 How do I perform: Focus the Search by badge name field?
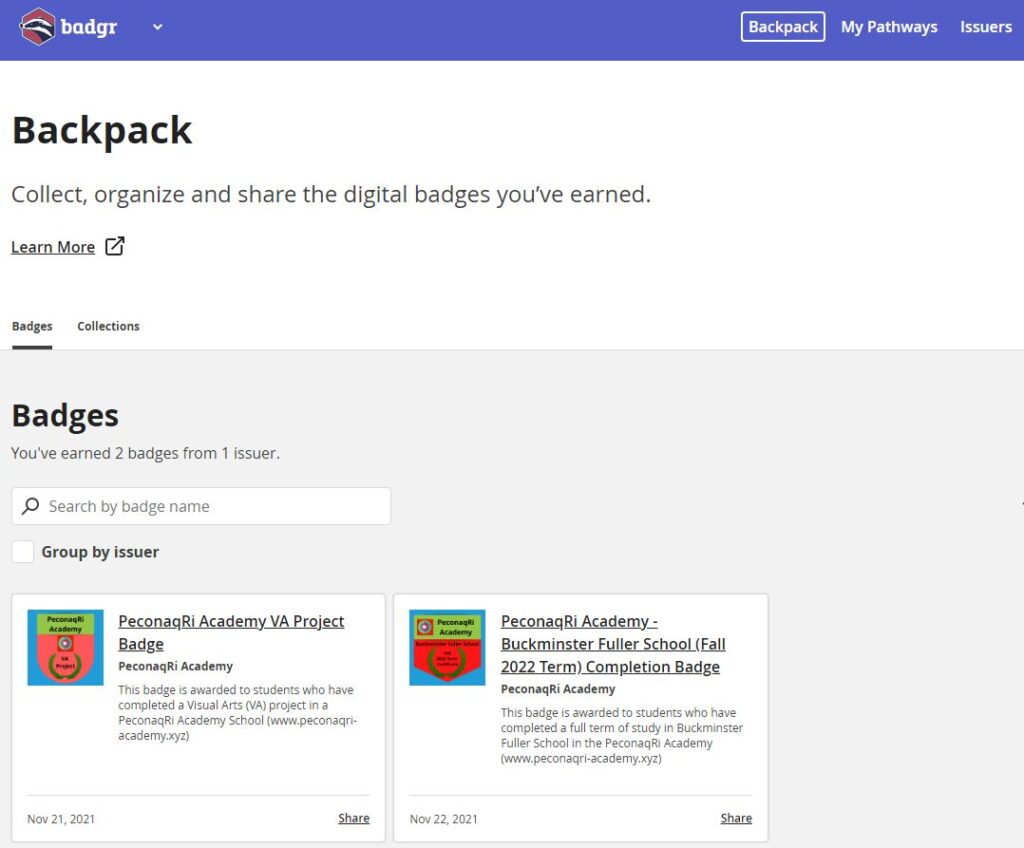coord(201,506)
